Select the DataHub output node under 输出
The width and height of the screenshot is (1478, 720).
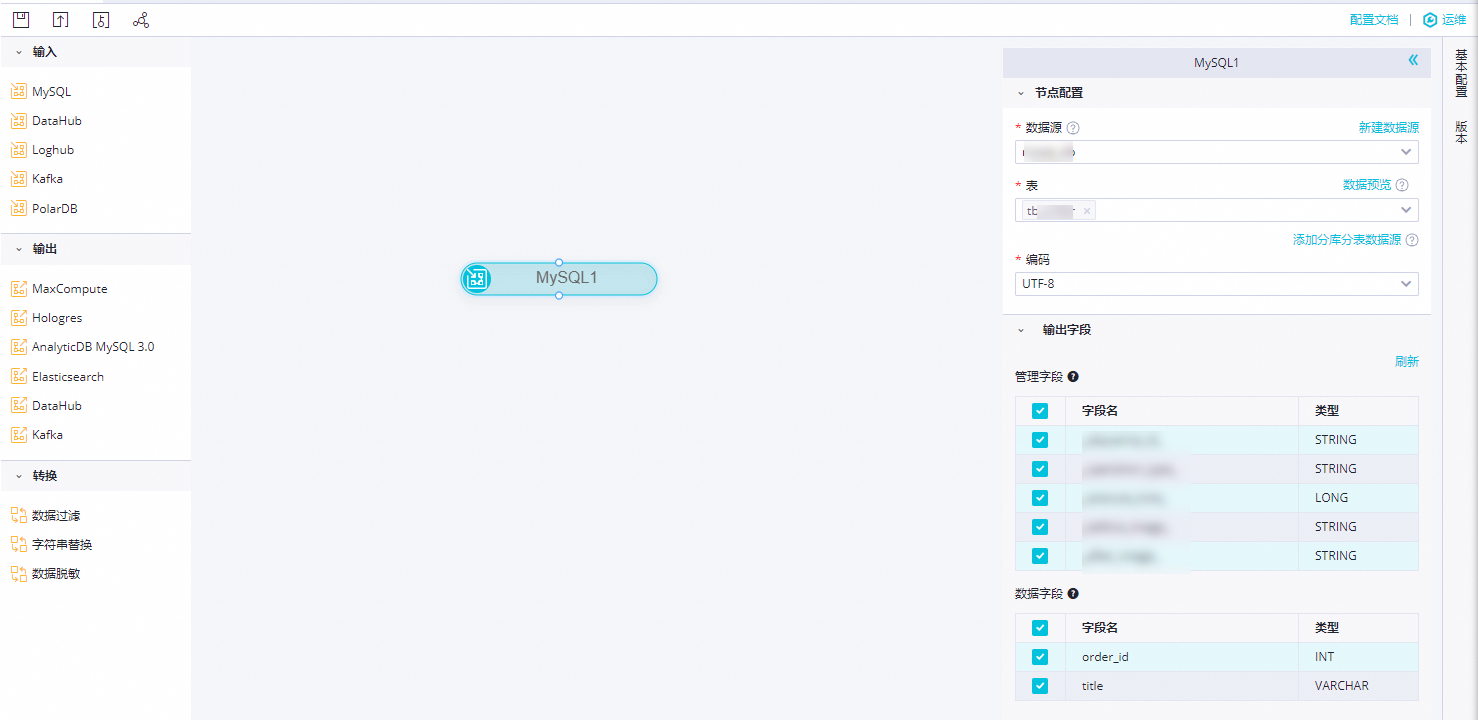47,405
